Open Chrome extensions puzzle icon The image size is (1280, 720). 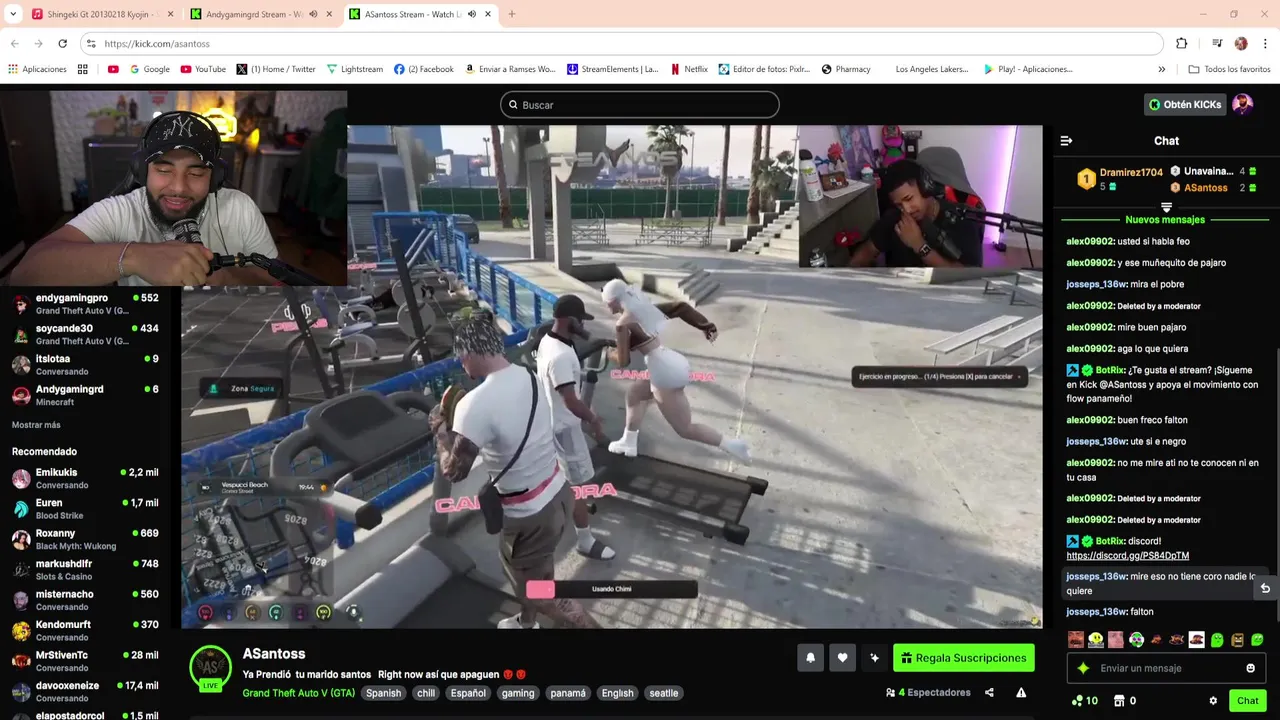(1181, 44)
